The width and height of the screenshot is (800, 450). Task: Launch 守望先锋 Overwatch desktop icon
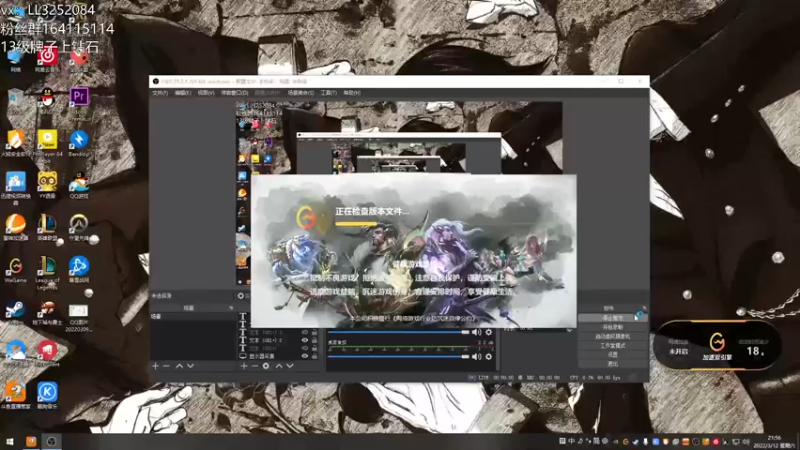(x=79, y=224)
